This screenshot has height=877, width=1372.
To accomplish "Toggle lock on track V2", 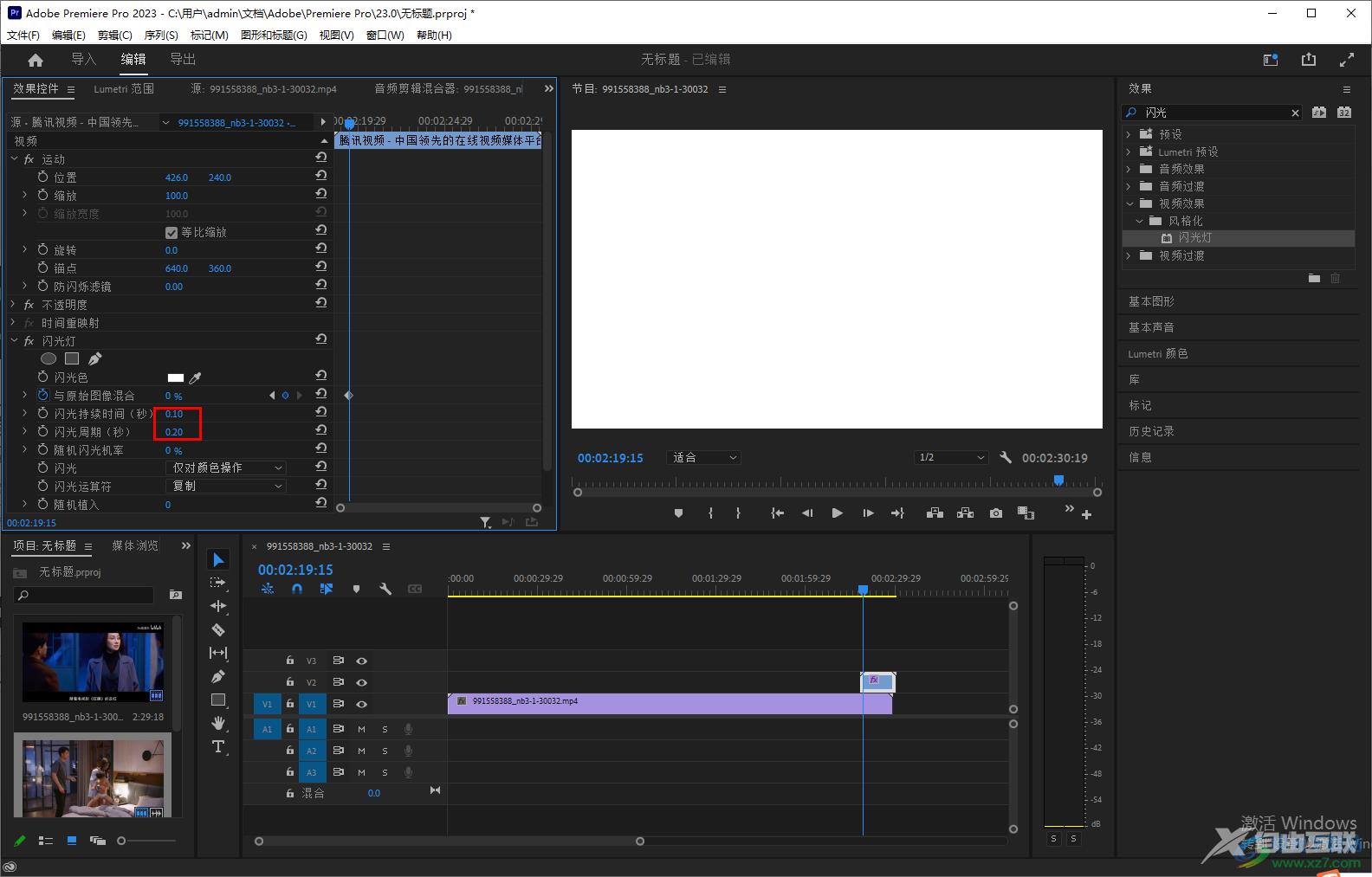I will (290, 682).
